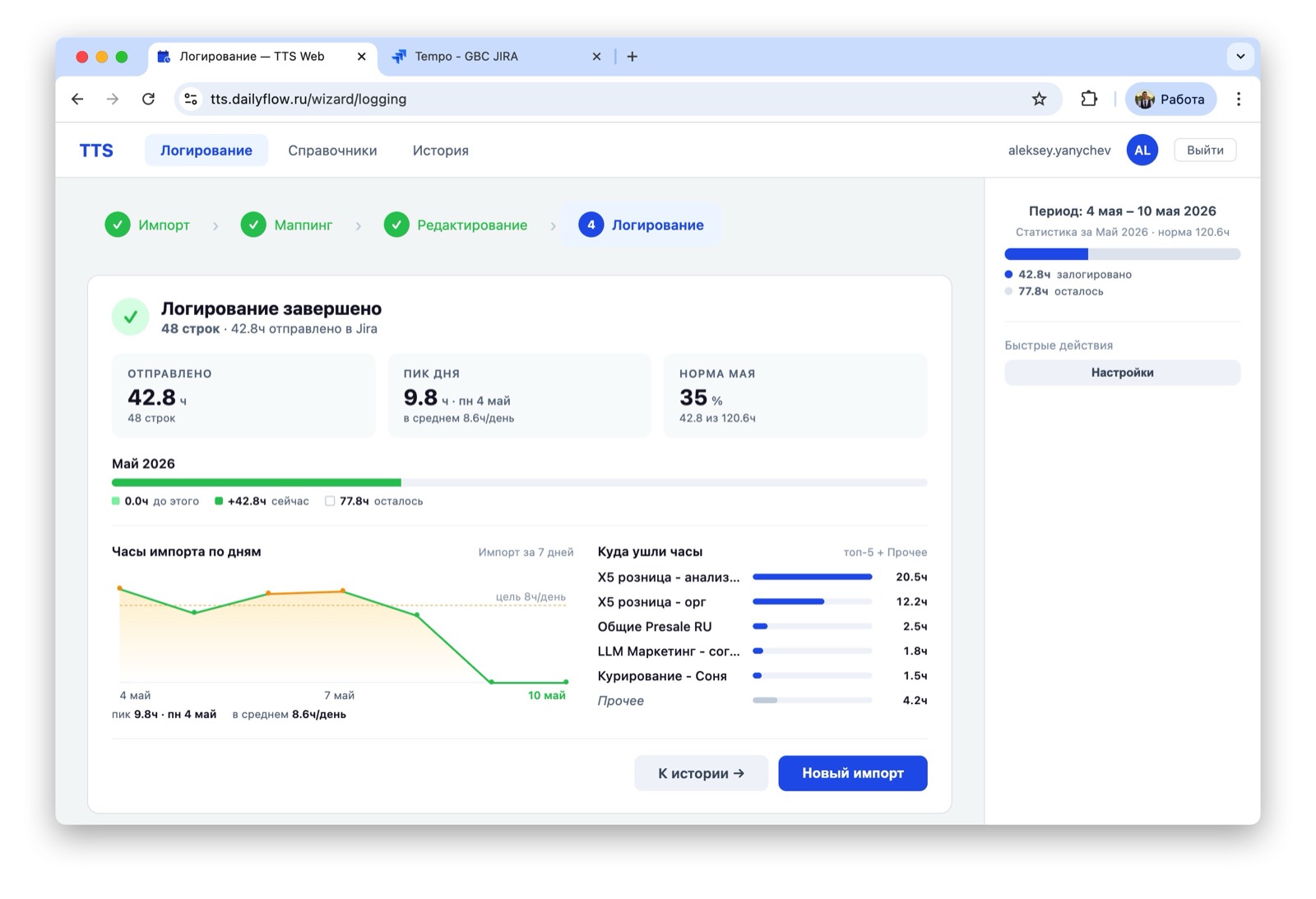This screenshot has width=1316, height=899.
Task: Open Chrome three-dot menu
Action: (1238, 99)
